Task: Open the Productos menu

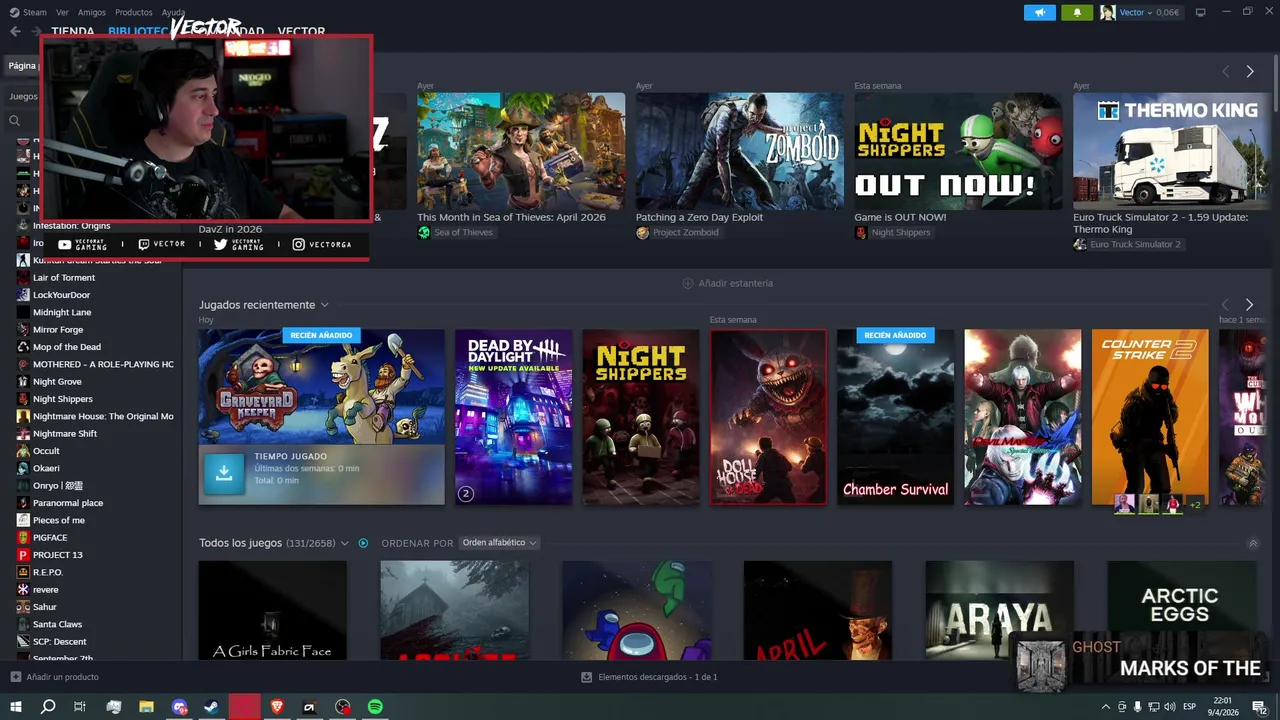Action: pyautogui.click(x=134, y=12)
